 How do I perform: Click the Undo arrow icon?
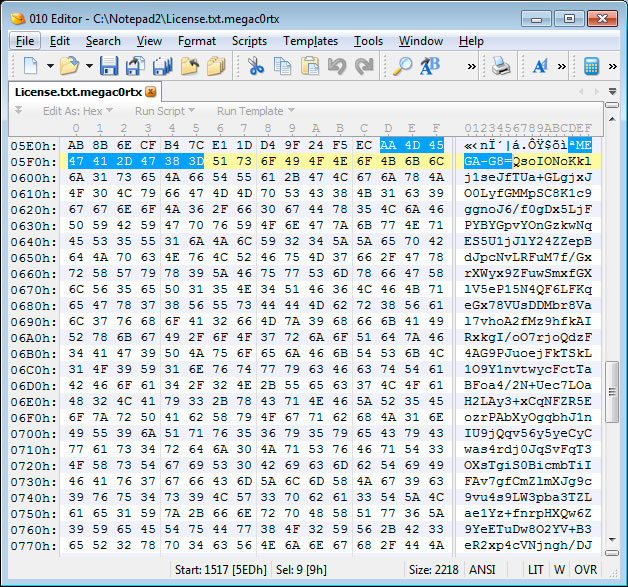coord(336,66)
